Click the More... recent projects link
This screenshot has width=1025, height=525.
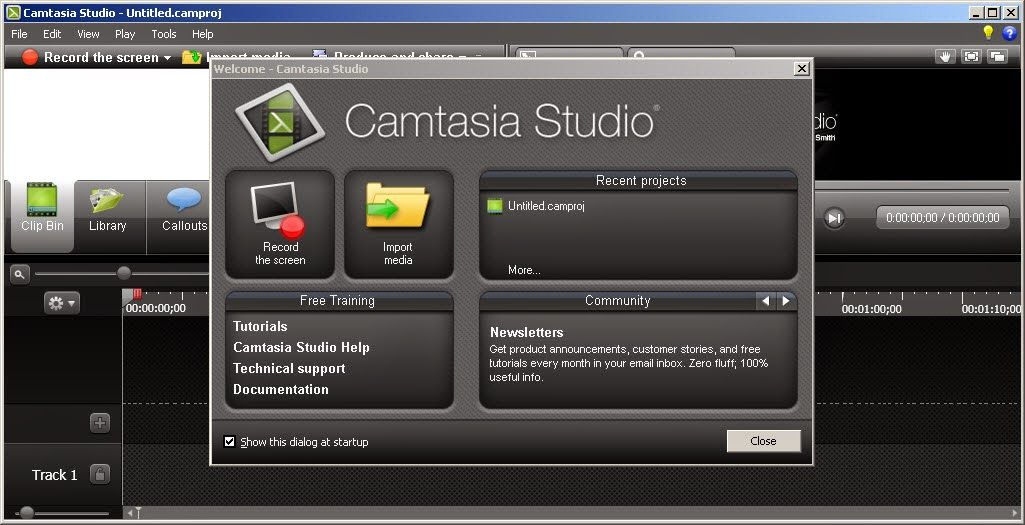click(524, 270)
